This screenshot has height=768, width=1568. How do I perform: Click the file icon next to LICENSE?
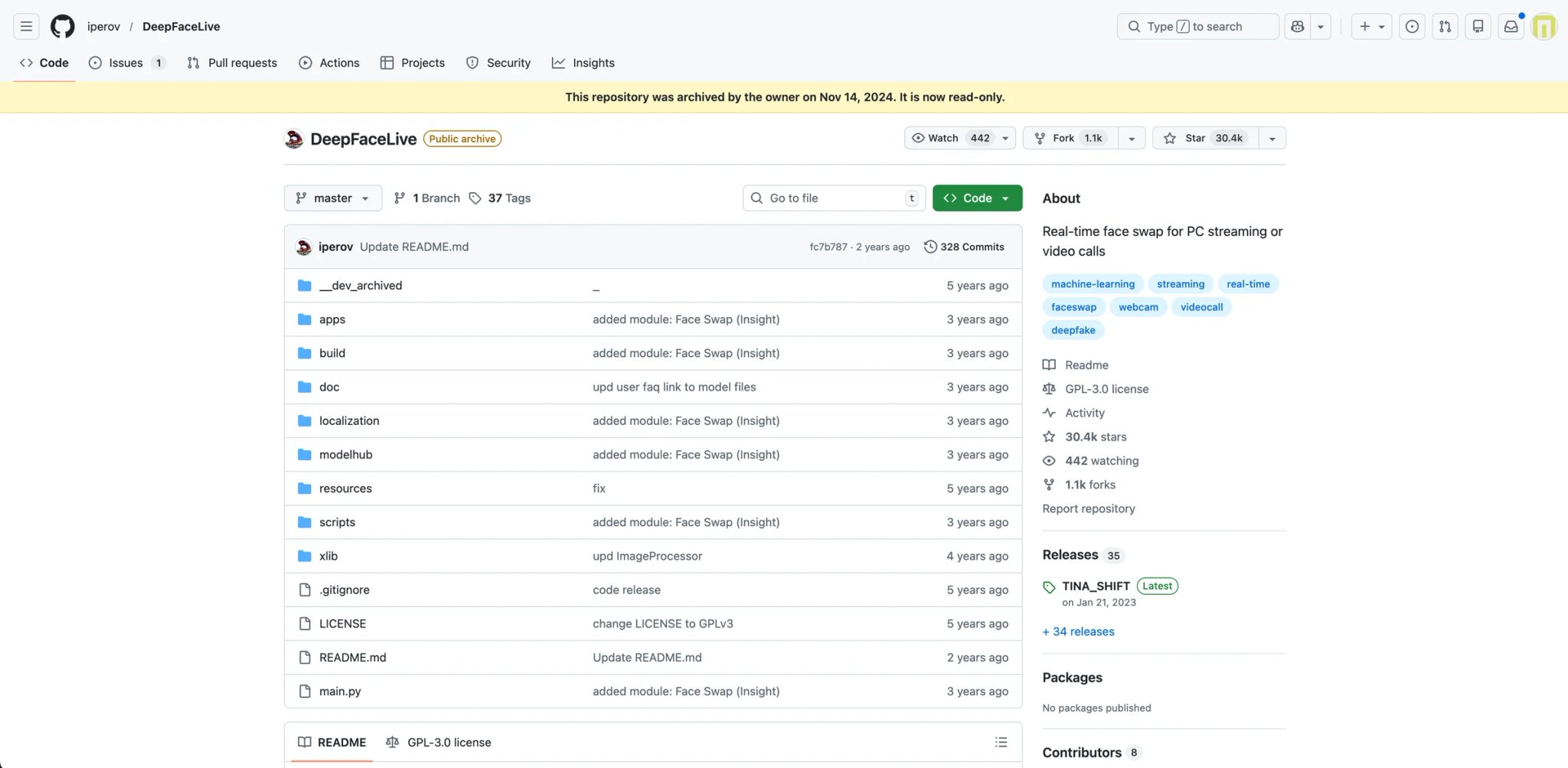[305, 623]
